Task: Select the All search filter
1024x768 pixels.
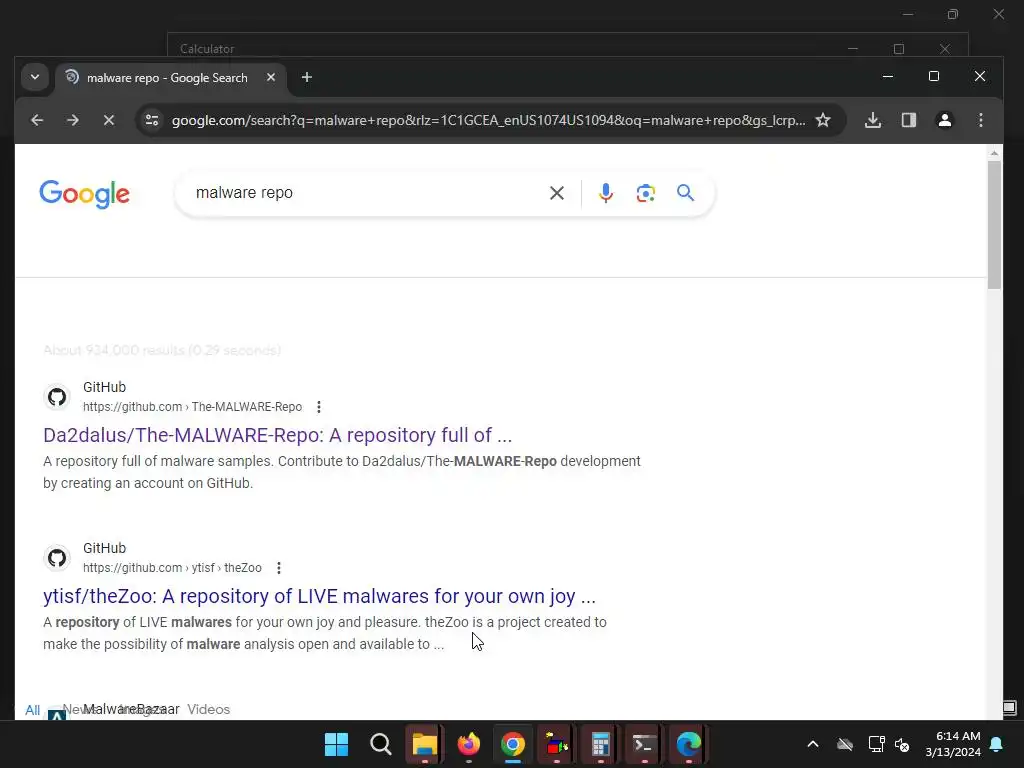Action: tap(33, 710)
